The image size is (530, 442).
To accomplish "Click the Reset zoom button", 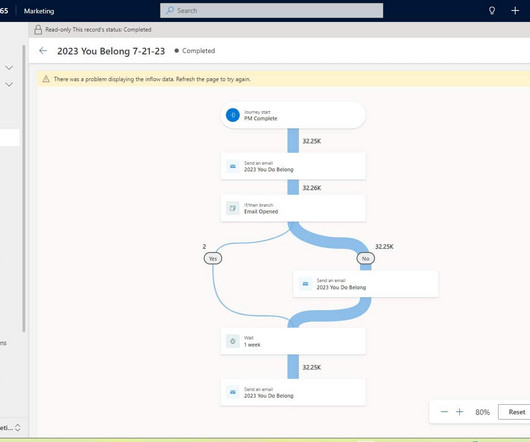I will pos(516,412).
